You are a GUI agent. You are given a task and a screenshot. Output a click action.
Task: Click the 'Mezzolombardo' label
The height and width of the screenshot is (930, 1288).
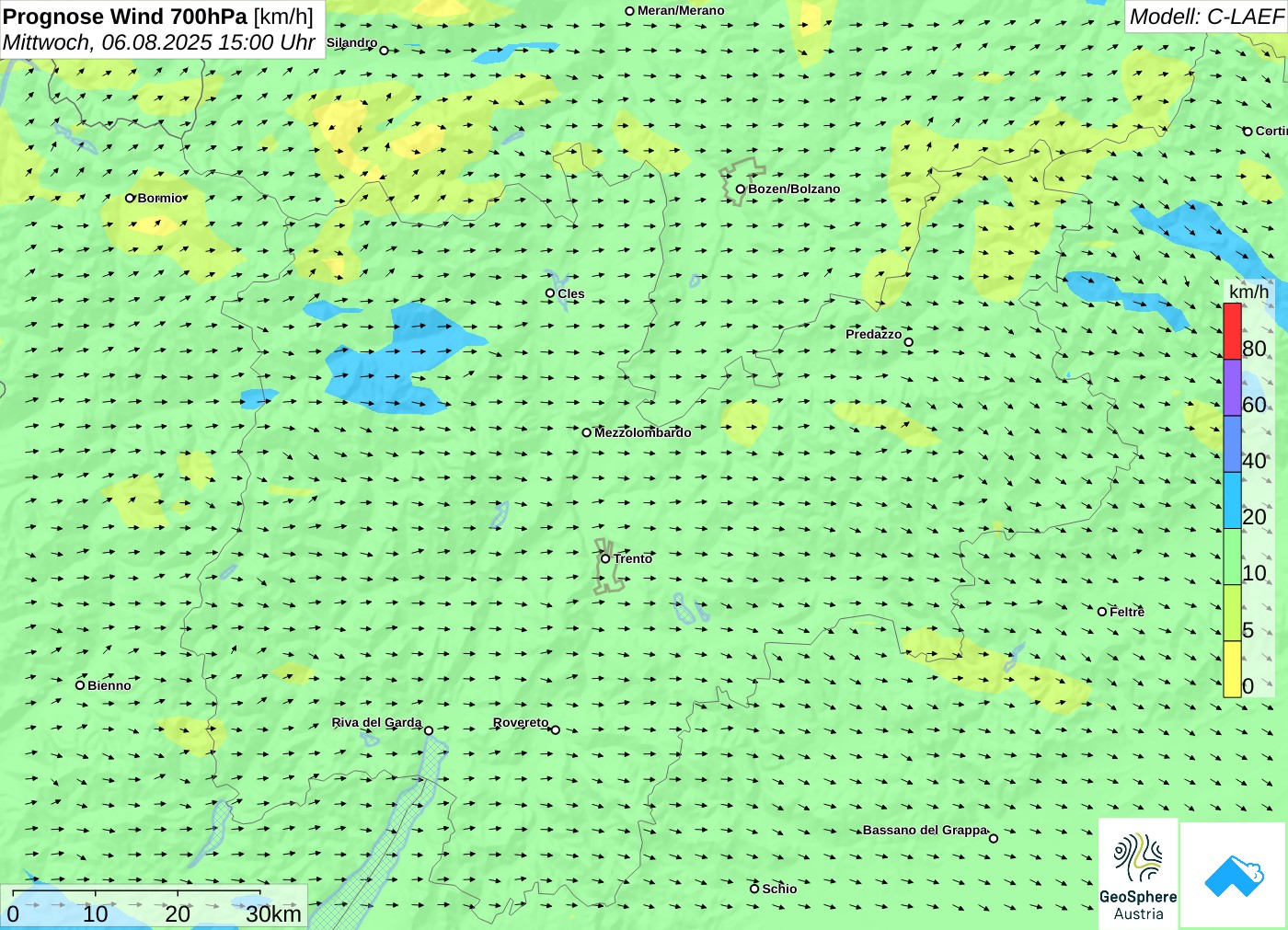click(642, 432)
